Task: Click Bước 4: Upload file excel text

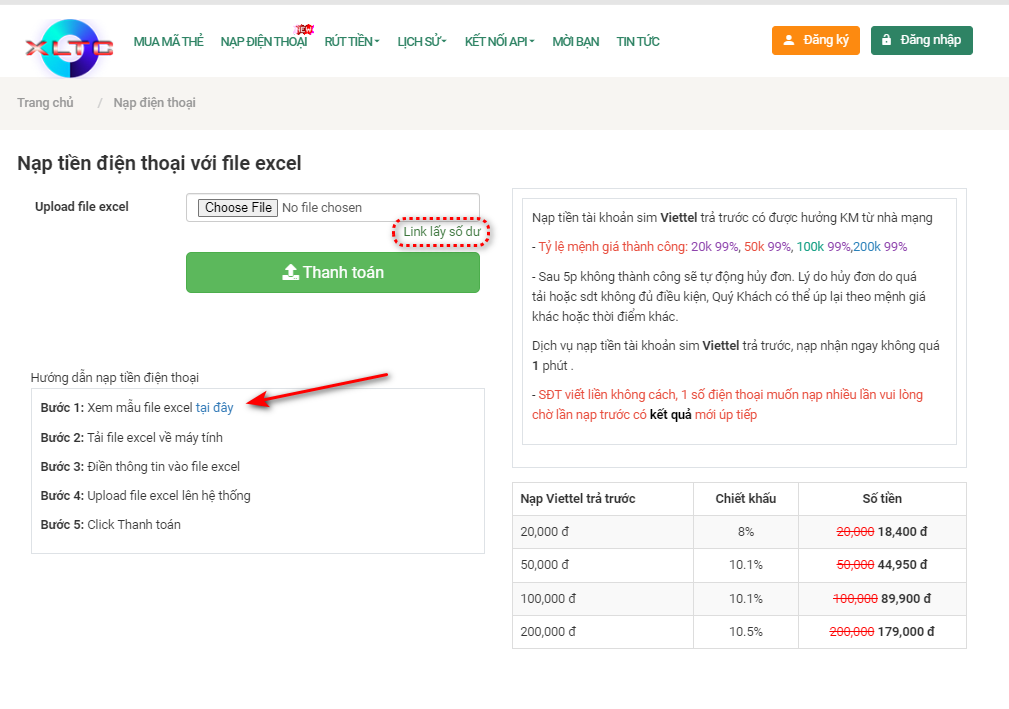Action: point(145,495)
